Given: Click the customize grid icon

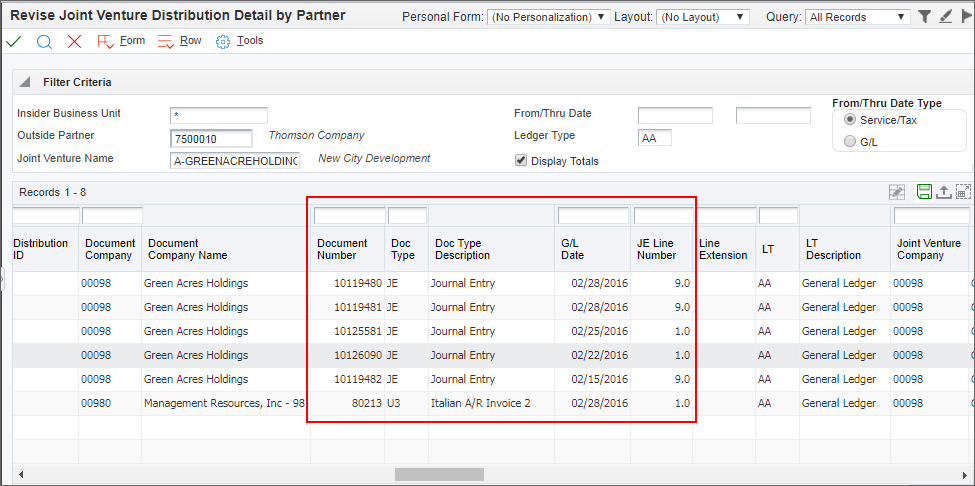Looking at the screenshot, I should click(897, 192).
